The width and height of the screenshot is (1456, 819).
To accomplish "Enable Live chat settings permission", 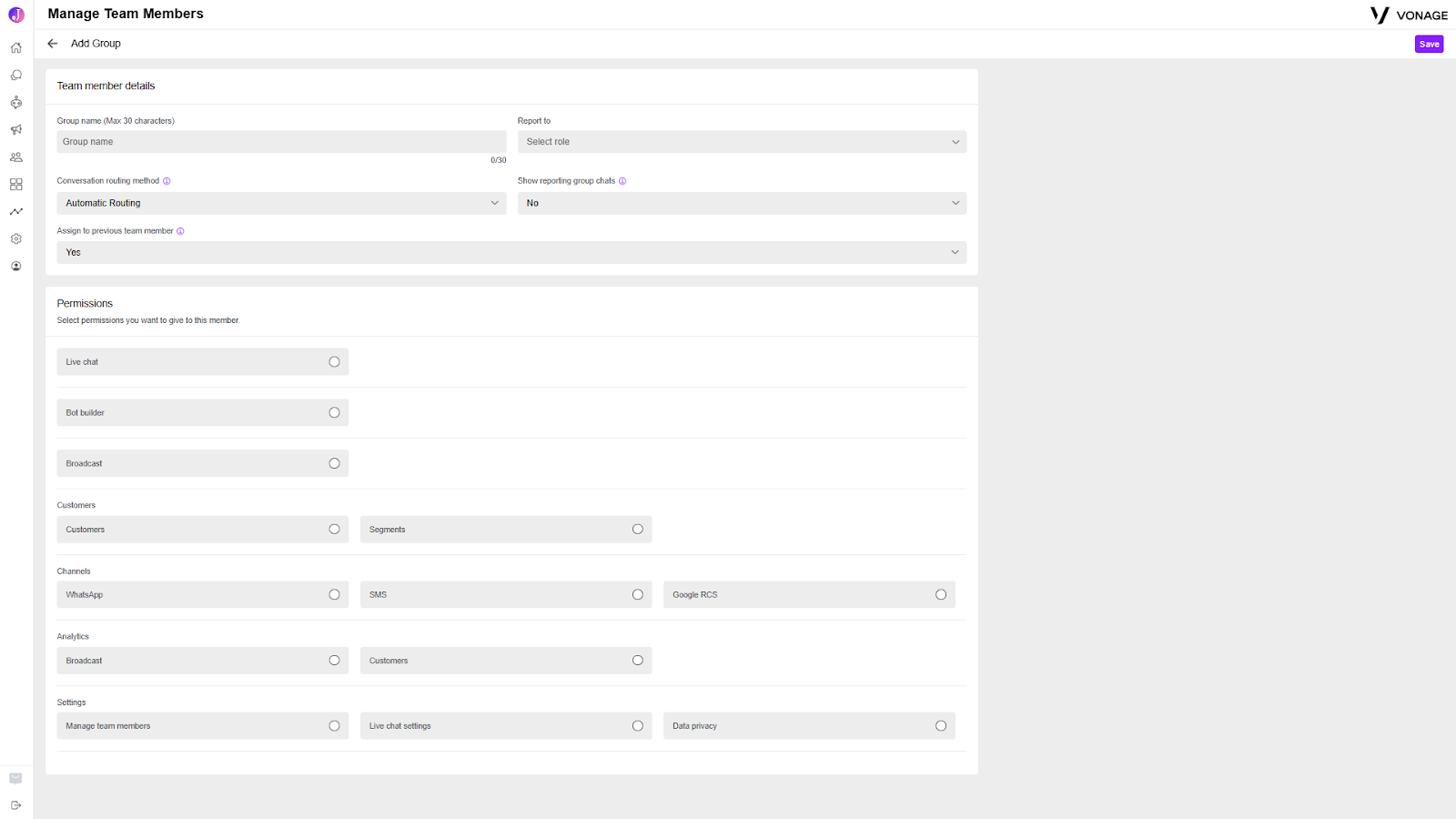I will point(638,726).
